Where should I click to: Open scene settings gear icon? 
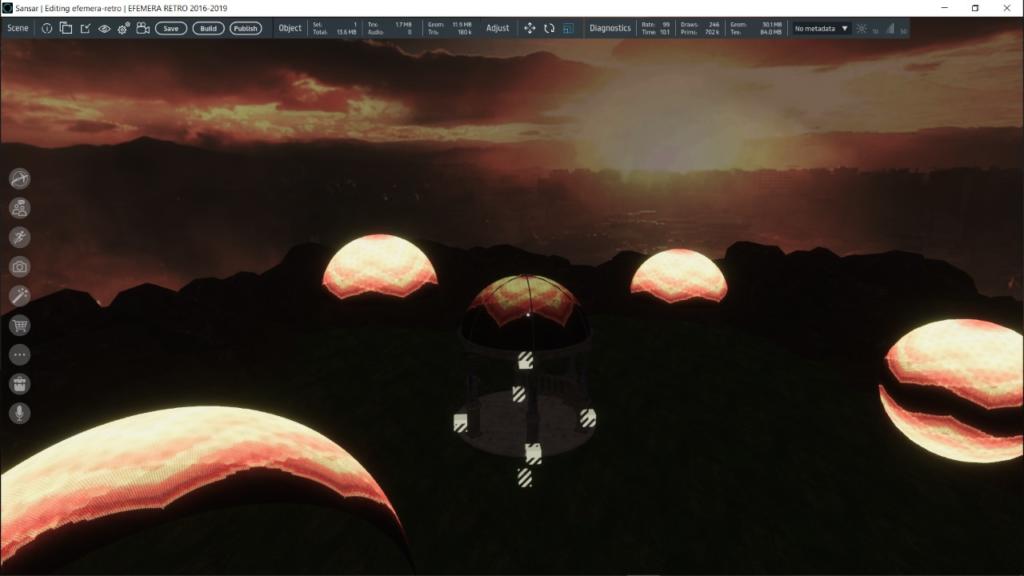coord(123,28)
